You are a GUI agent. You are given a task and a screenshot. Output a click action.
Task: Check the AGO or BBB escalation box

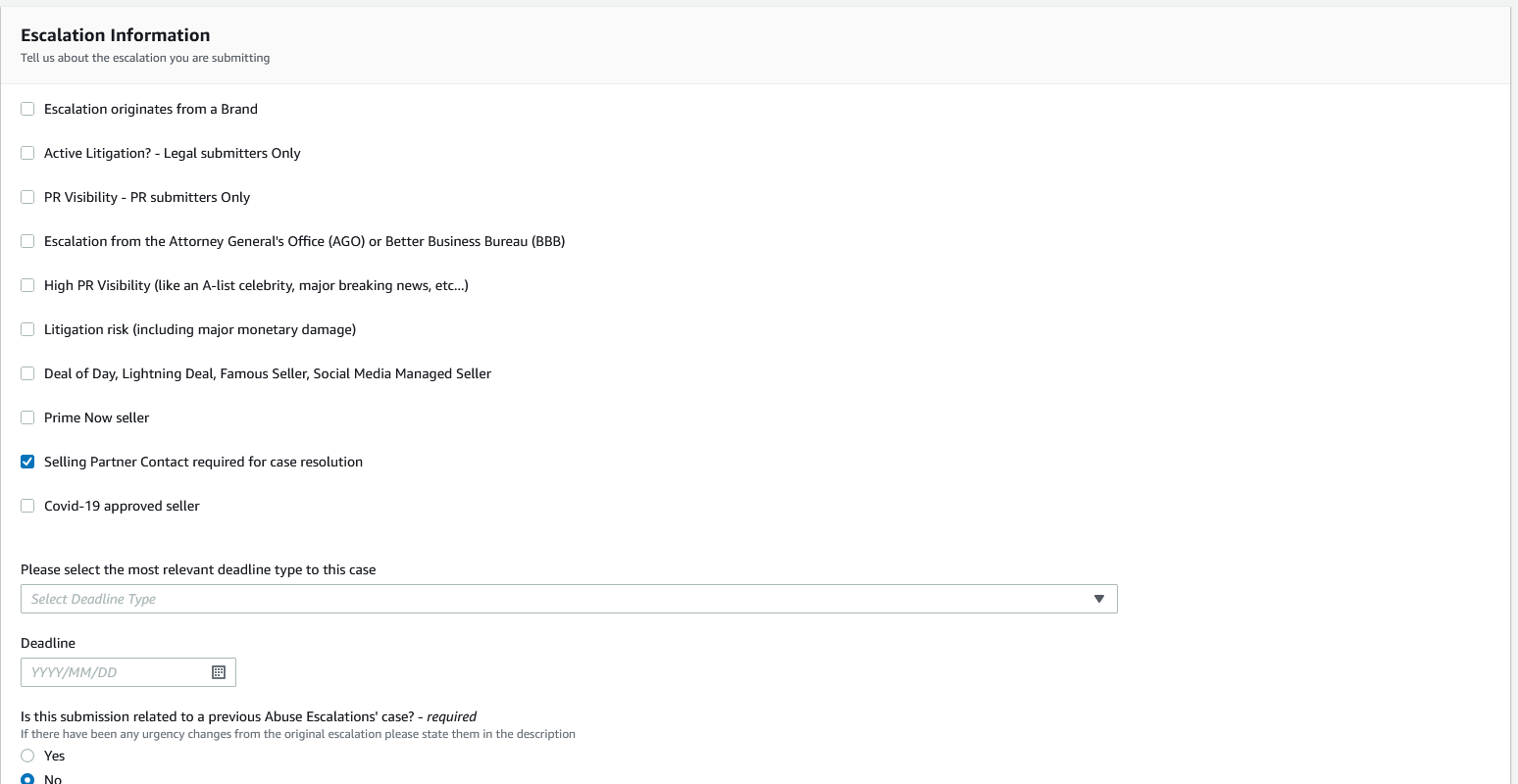[27, 241]
